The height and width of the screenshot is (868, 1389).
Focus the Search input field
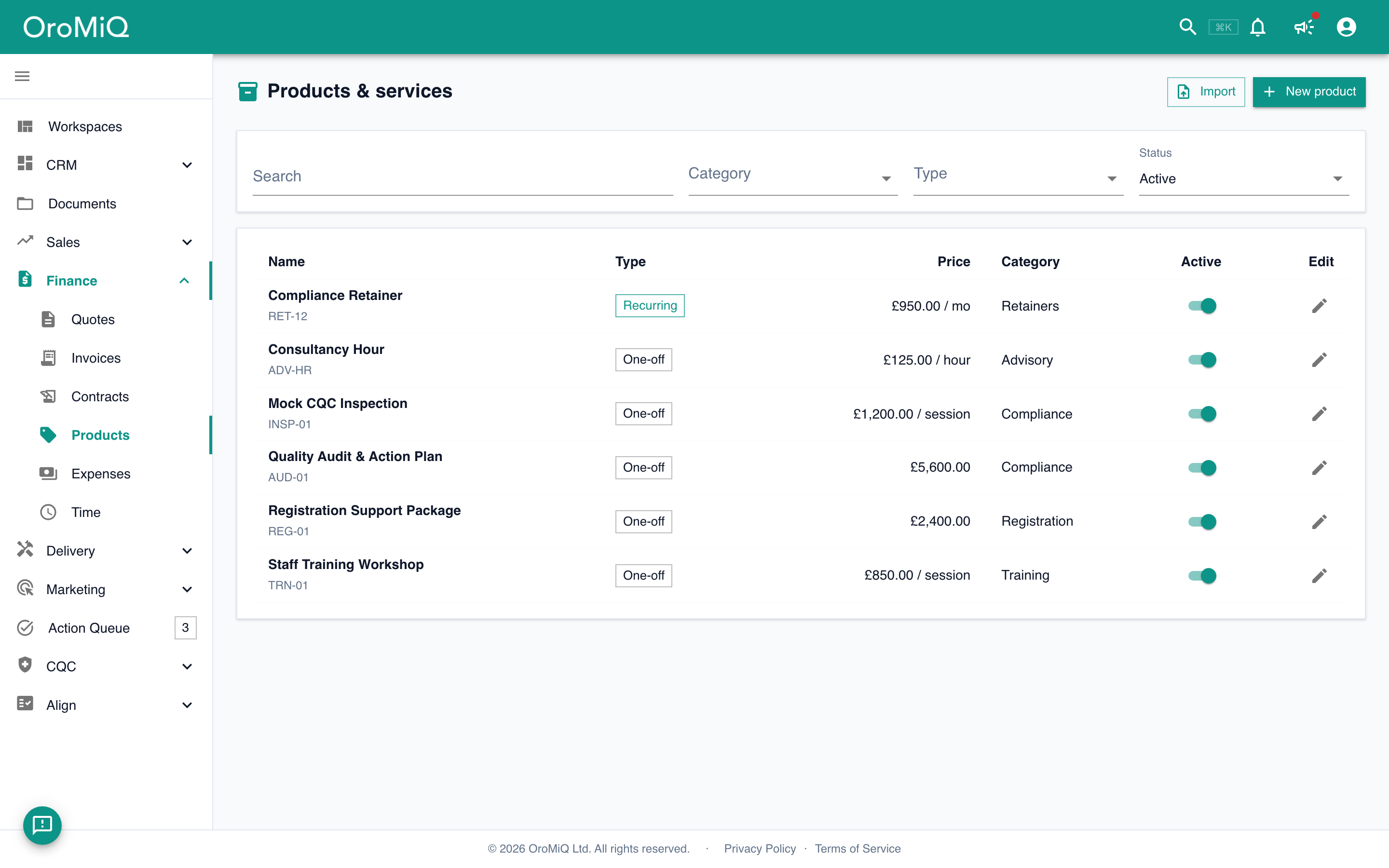463,176
